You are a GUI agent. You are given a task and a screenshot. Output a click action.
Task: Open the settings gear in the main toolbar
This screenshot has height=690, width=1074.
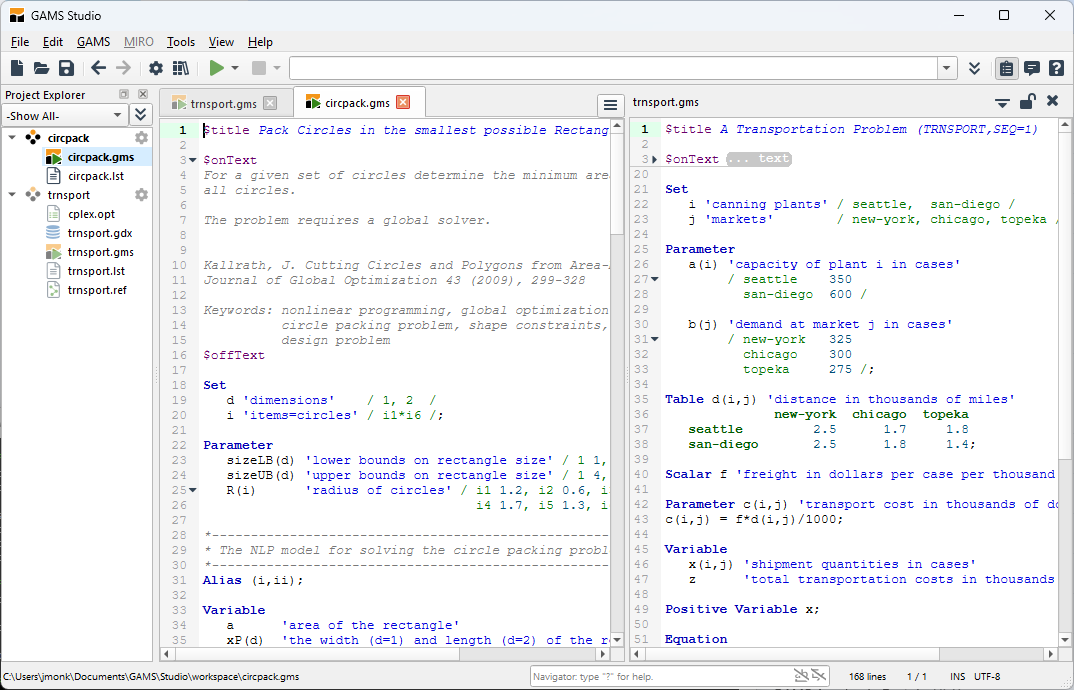156,68
